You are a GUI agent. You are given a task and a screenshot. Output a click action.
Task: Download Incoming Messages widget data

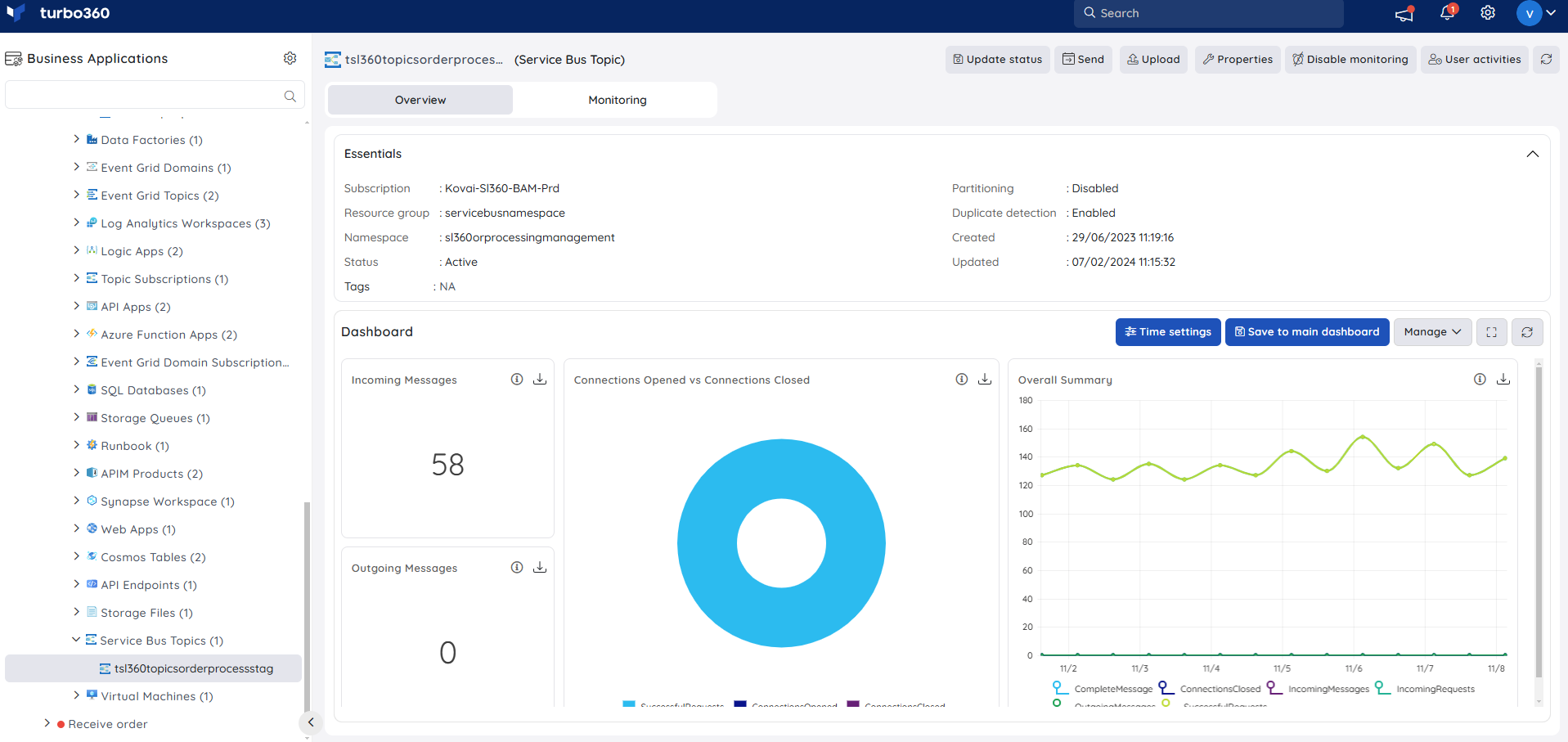(540, 380)
